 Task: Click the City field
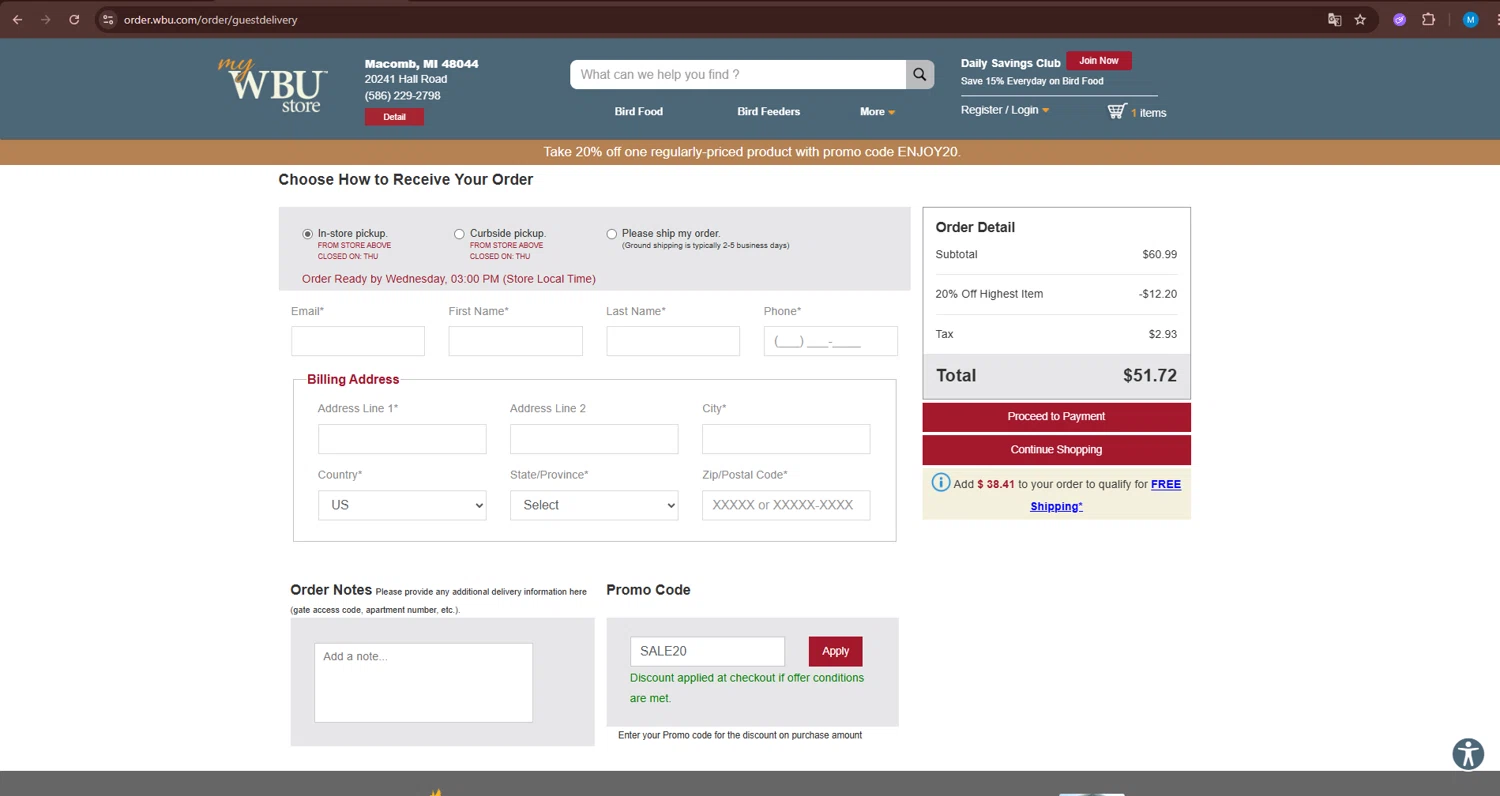click(x=786, y=439)
